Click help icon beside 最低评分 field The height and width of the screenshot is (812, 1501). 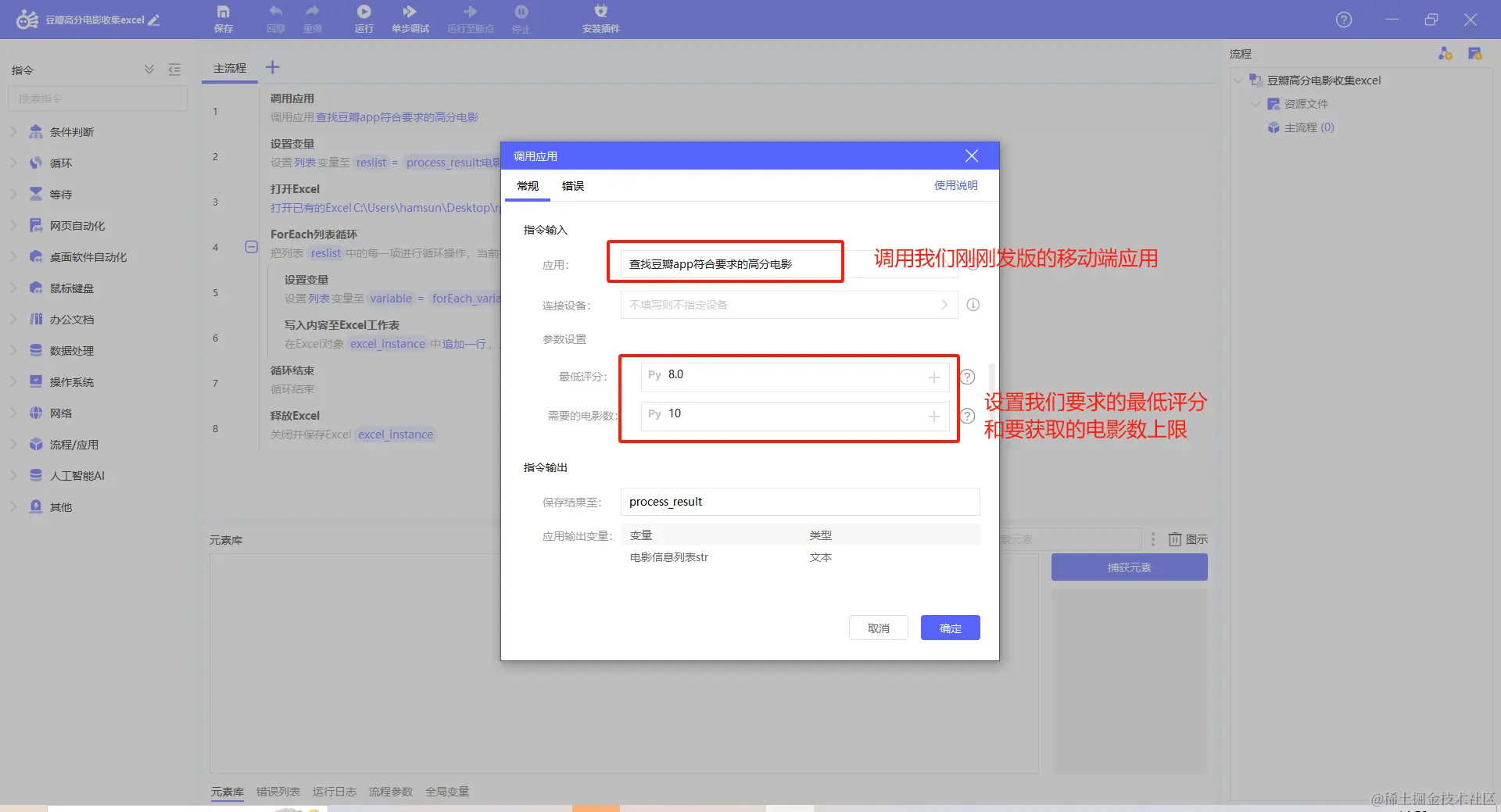(968, 377)
